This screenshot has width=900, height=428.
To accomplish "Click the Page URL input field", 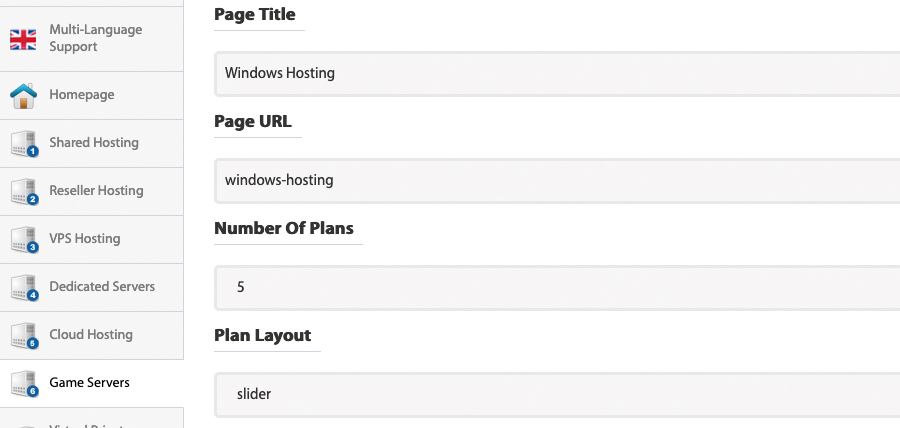I will pos(557,181).
